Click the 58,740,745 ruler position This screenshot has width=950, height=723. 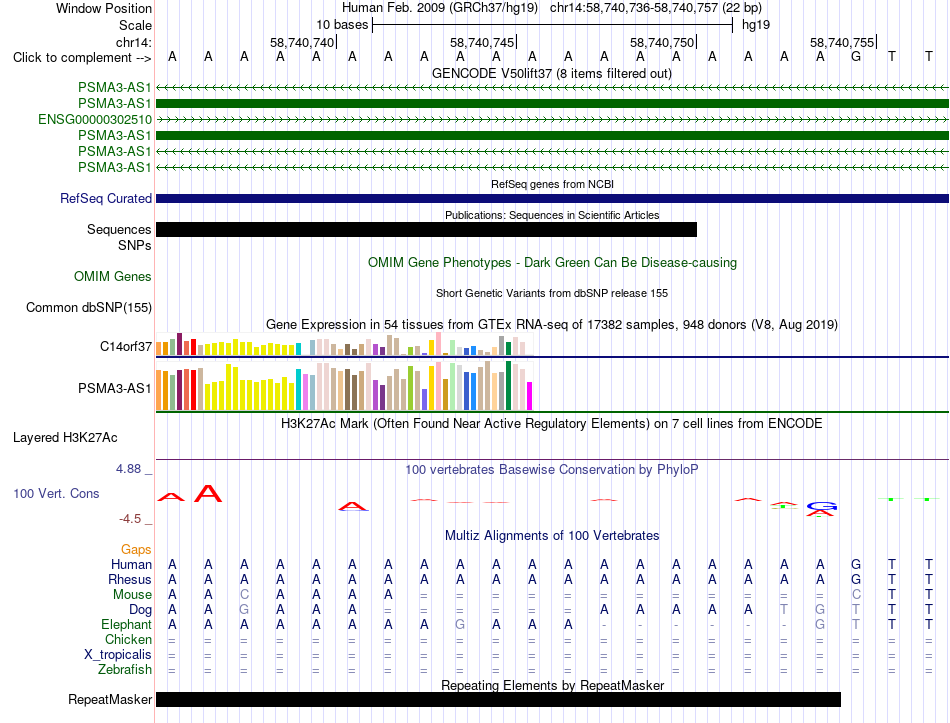[x=482, y=42]
